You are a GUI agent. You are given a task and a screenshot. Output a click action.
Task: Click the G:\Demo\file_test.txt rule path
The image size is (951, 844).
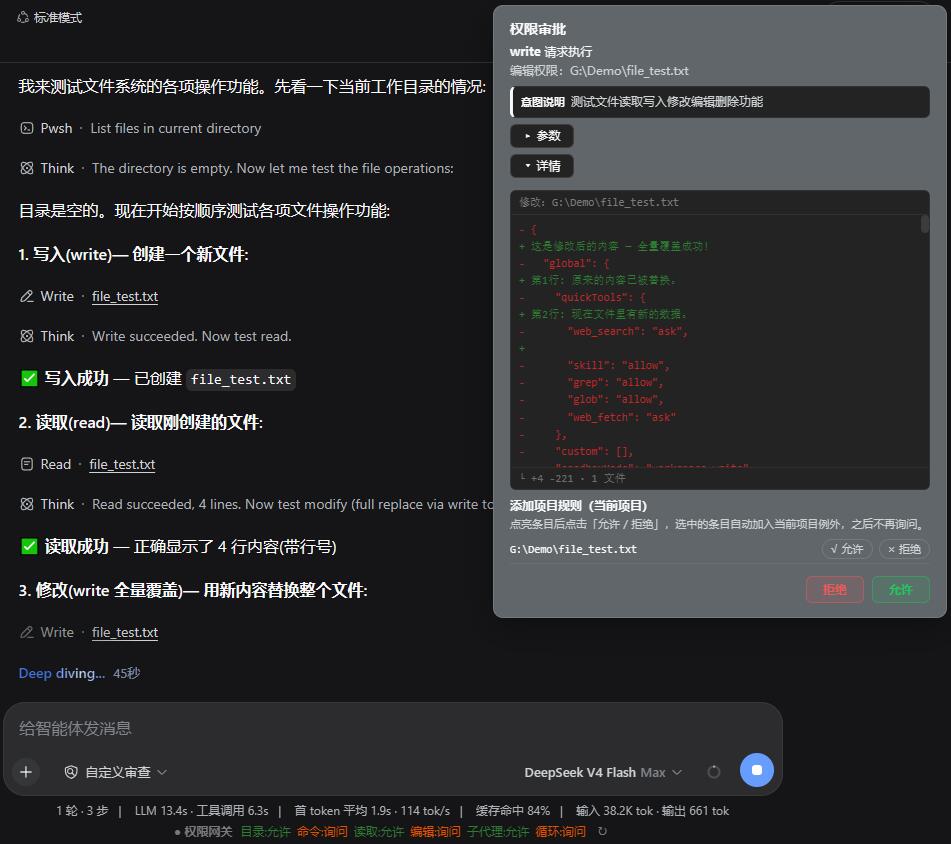(x=573, y=549)
